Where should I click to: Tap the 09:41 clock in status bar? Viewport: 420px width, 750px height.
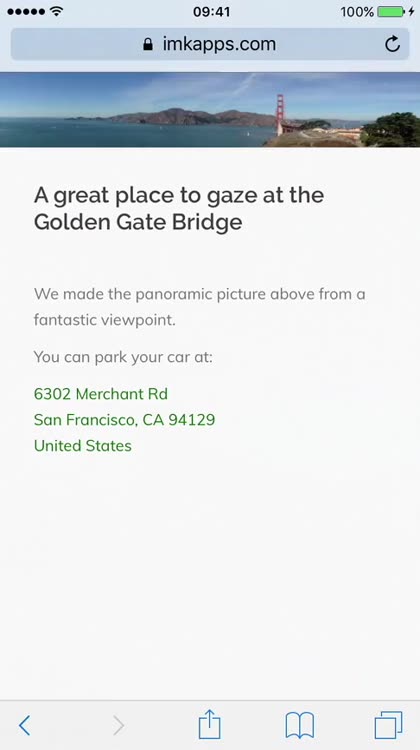(211, 12)
